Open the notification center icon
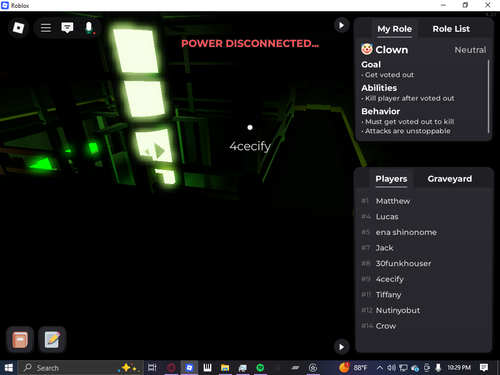Viewport: 500px width, 375px height. click(484, 368)
